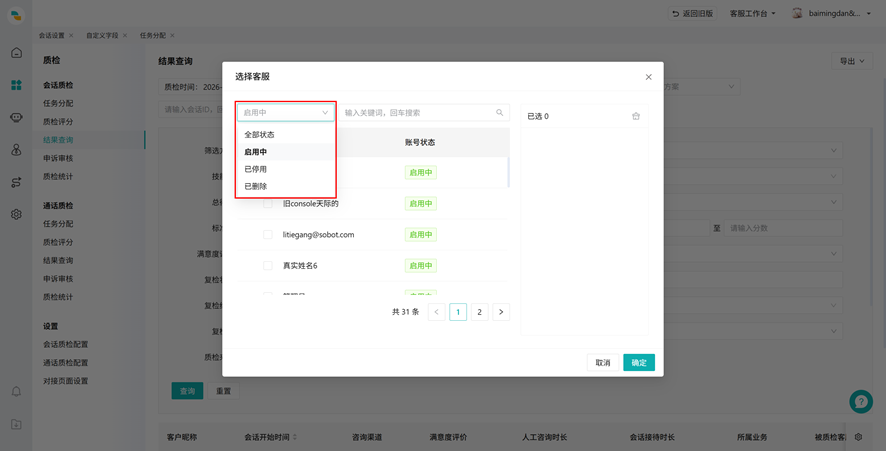Click the 请输入分数 score input
This screenshot has width=886, height=451.
click(x=783, y=228)
